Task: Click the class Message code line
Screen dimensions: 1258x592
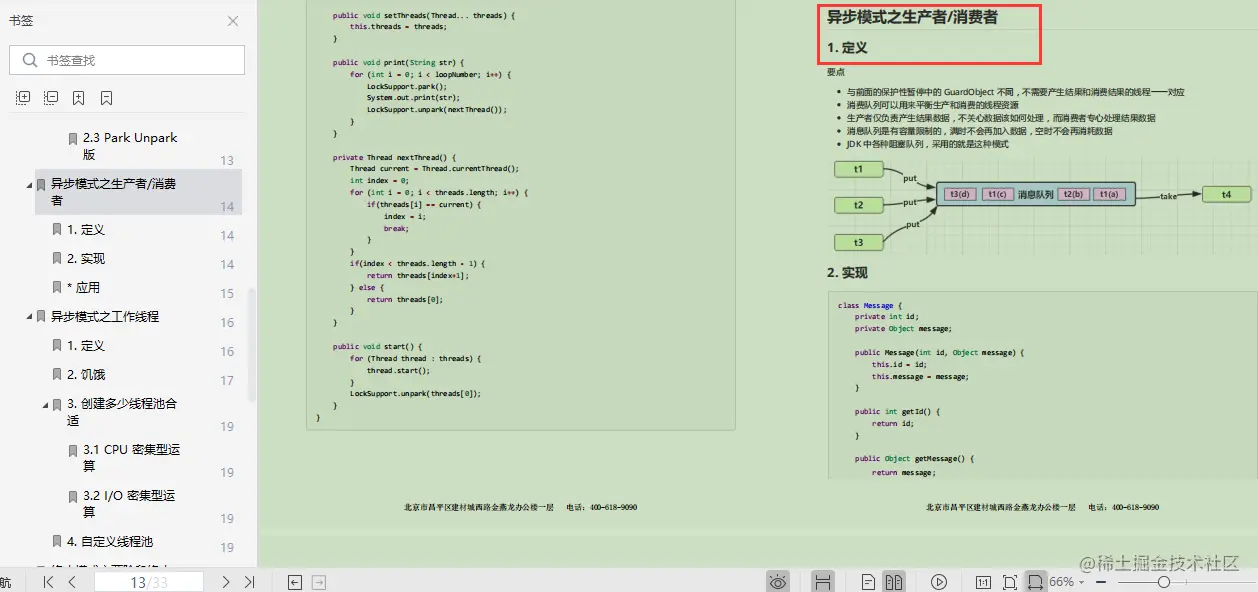Action: coord(870,305)
